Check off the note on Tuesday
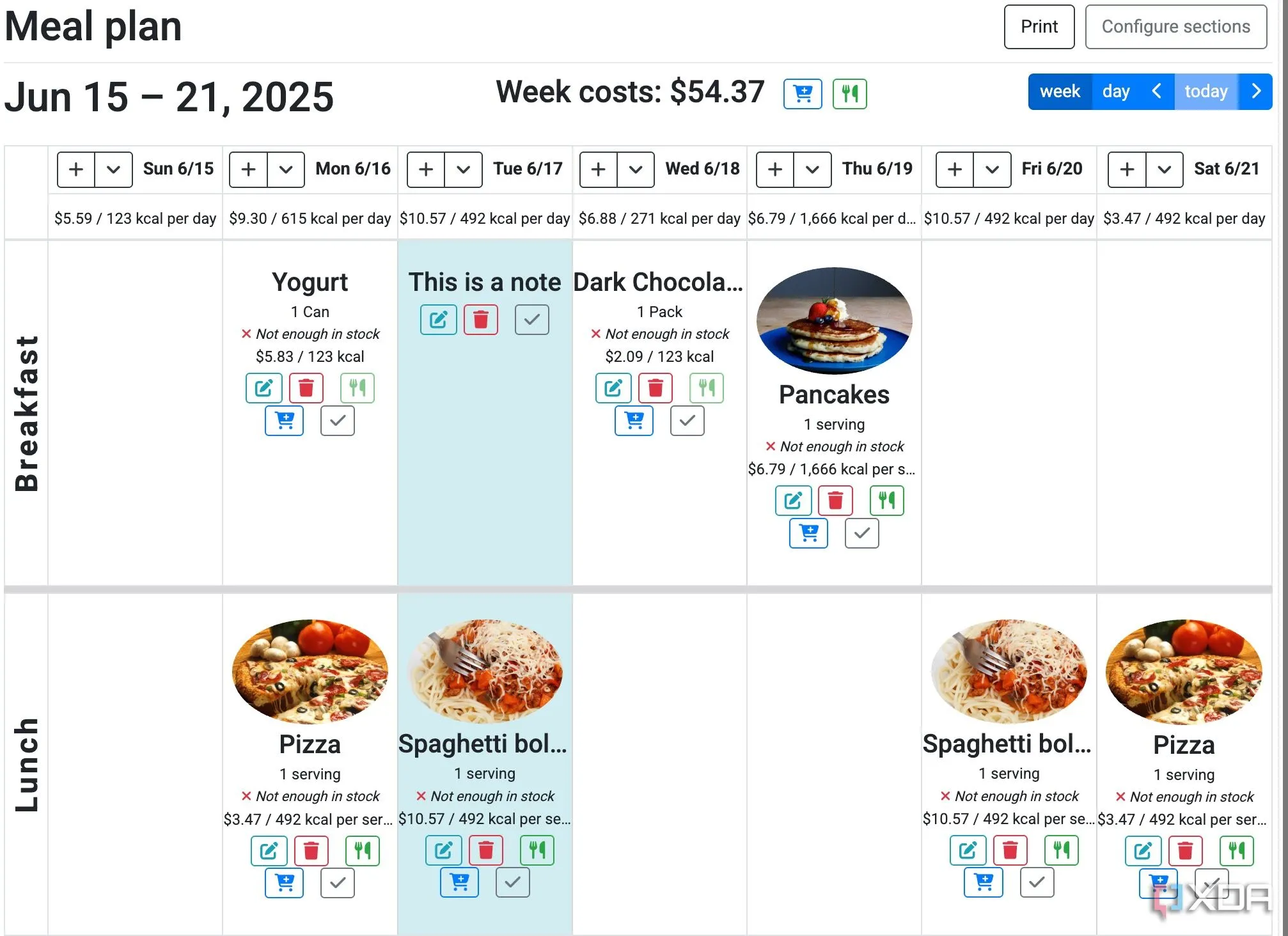This screenshot has width=1288, height=936. click(531, 320)
